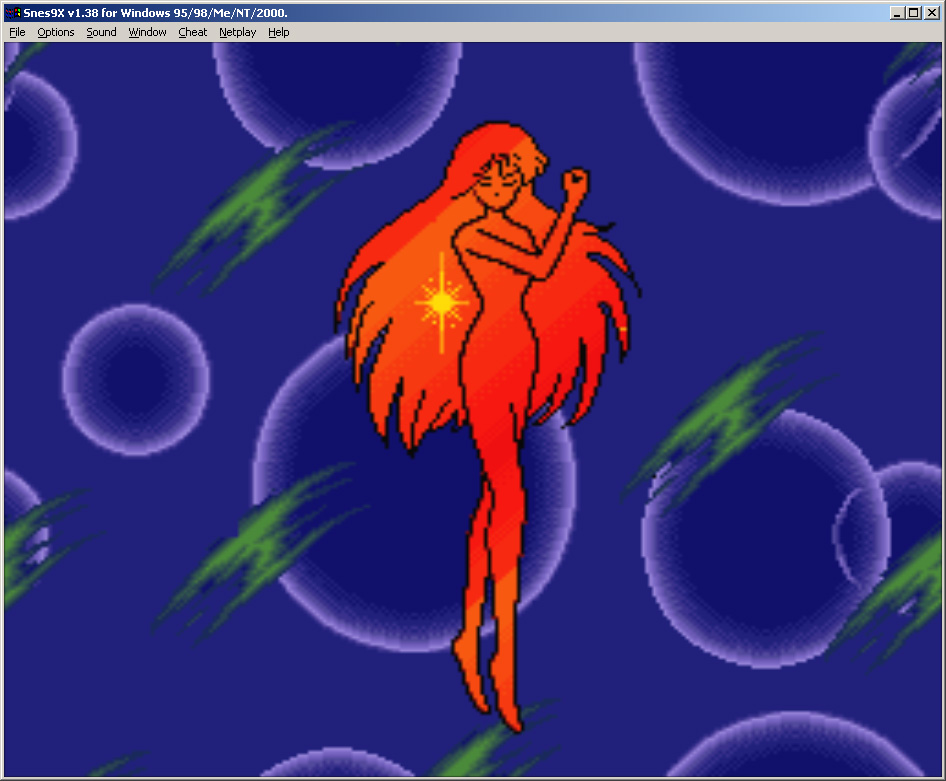
Task: Open the Cheat menu
Action: point(192,33)
